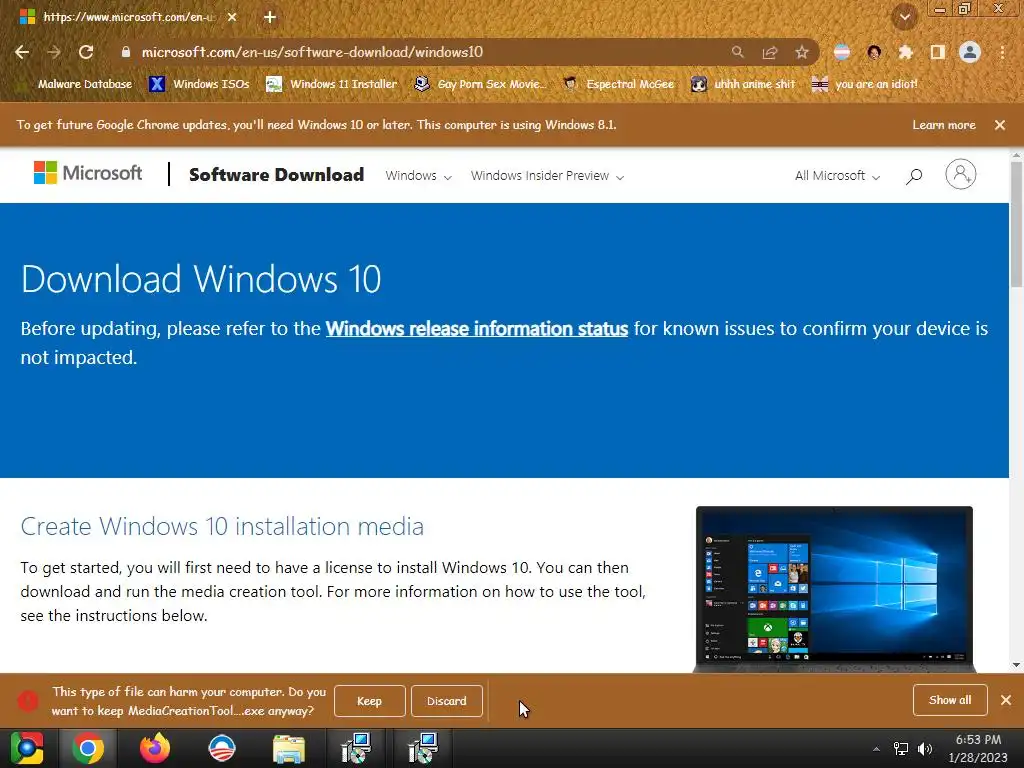Expand the All Microsoft menu

pos(837,176)
